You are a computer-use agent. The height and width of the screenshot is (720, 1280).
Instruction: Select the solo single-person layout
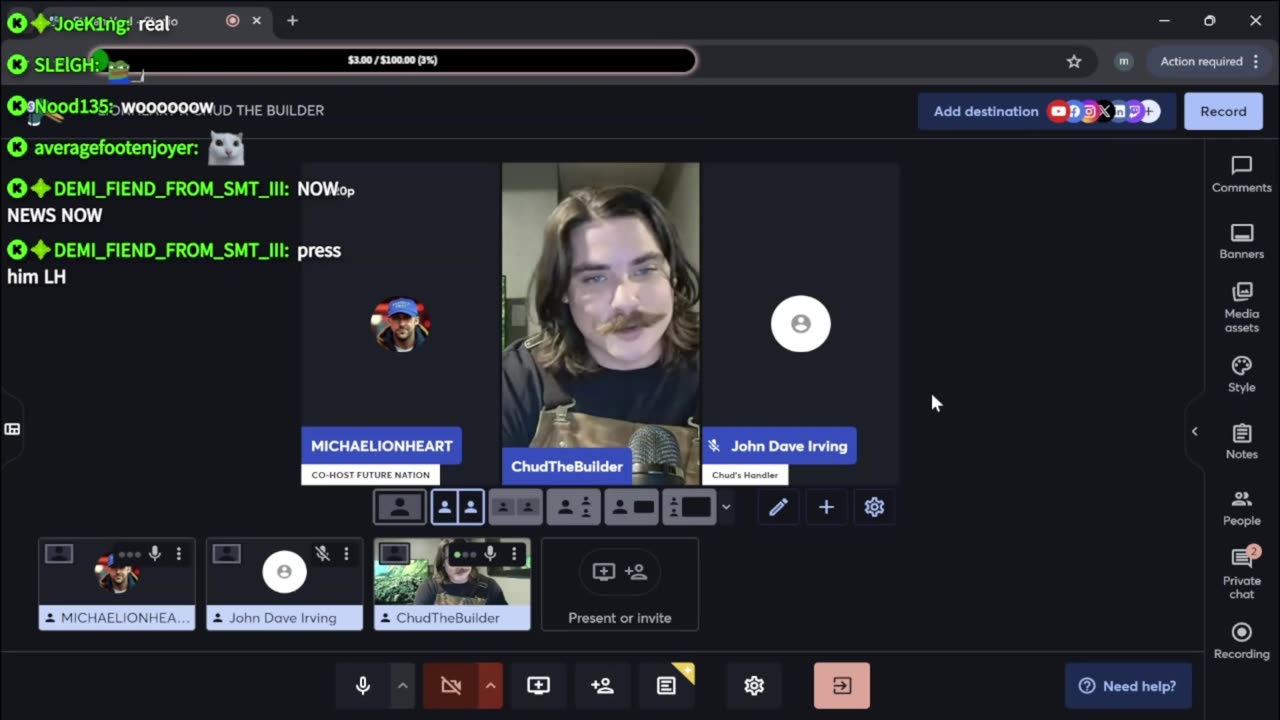[399, 507]
